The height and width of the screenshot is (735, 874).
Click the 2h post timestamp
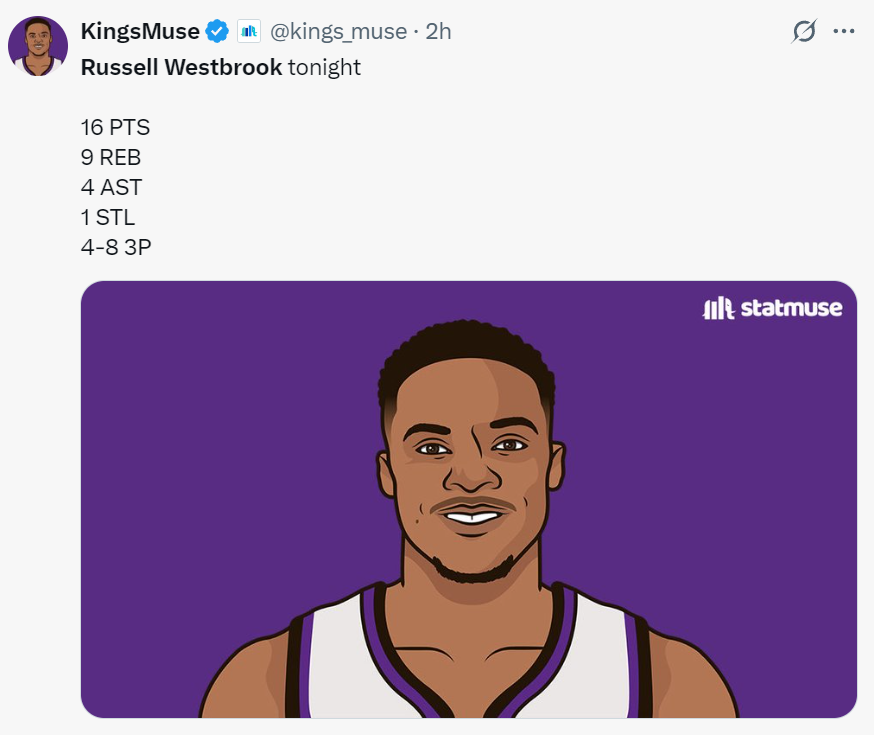[x=438, y=32]
